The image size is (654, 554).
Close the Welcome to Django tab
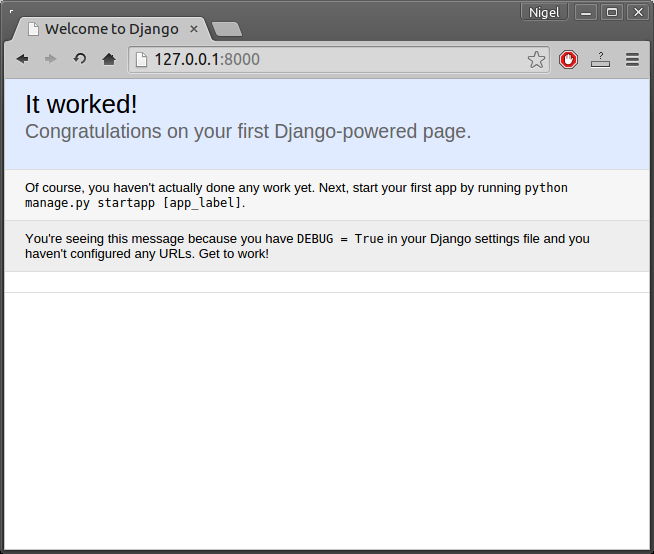[194, 29]
